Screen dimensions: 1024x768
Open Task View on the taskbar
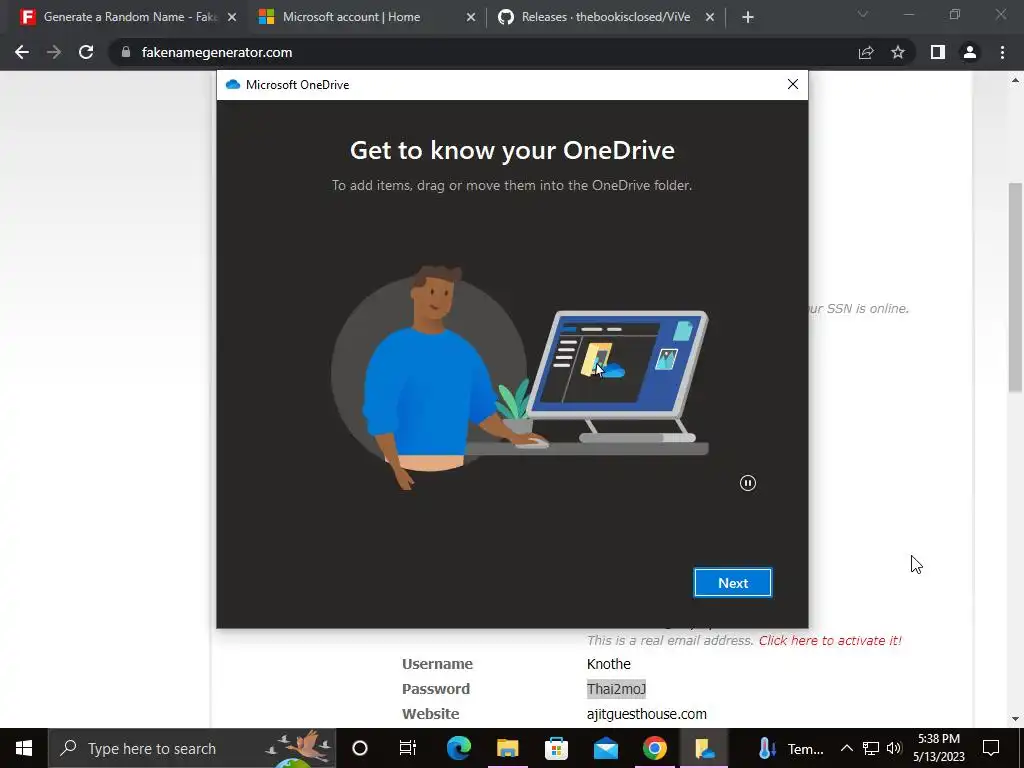point(408,748)
